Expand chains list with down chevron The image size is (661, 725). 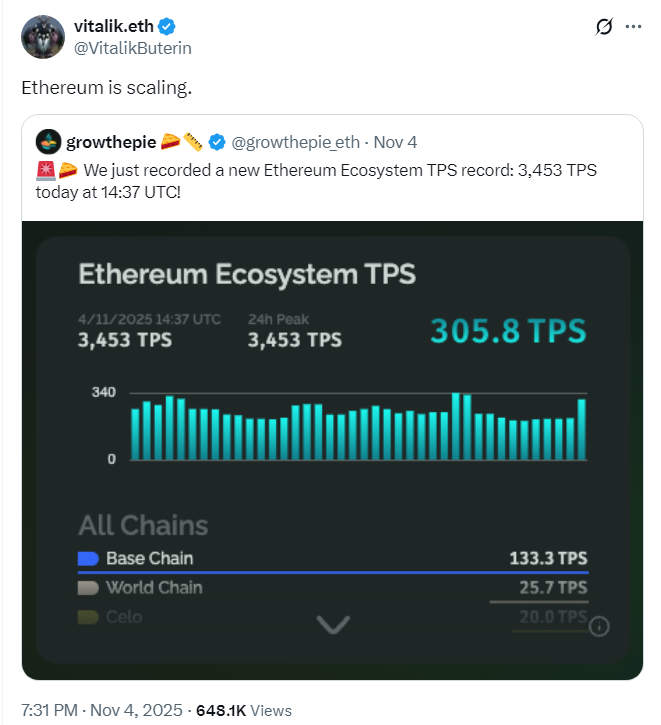tap(333, 625)
